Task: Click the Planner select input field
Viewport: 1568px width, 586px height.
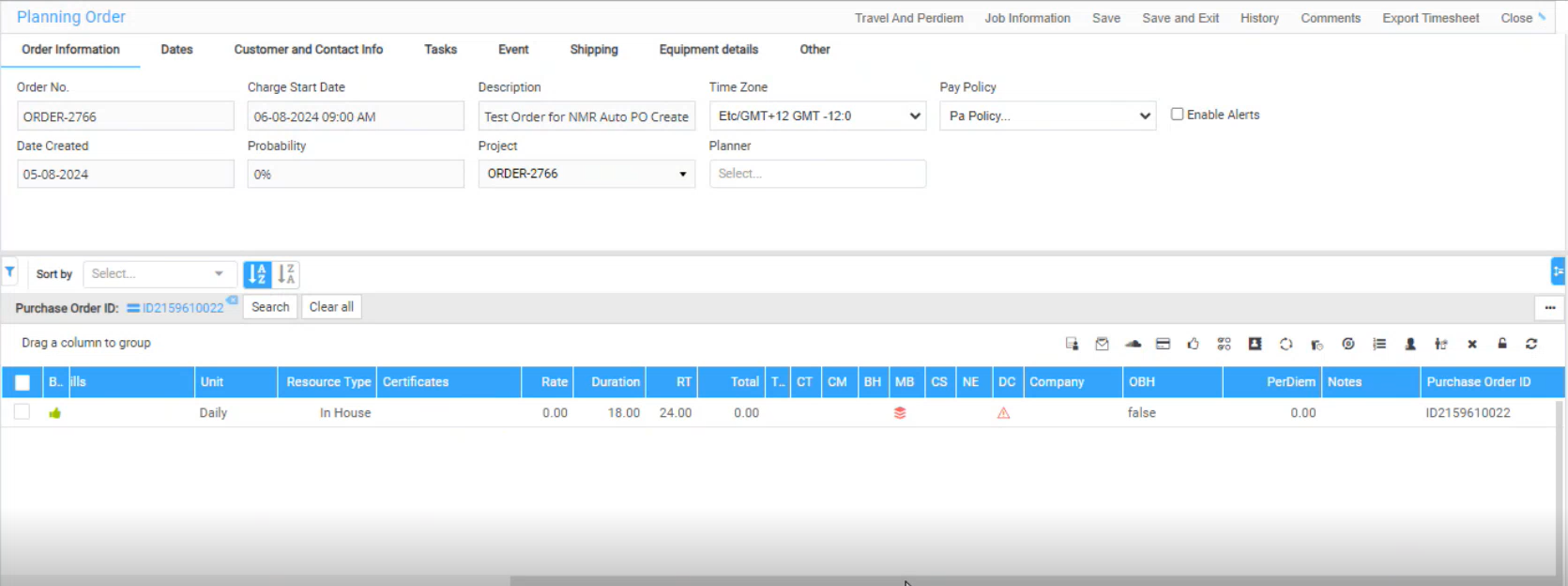Action: [817, 174]
